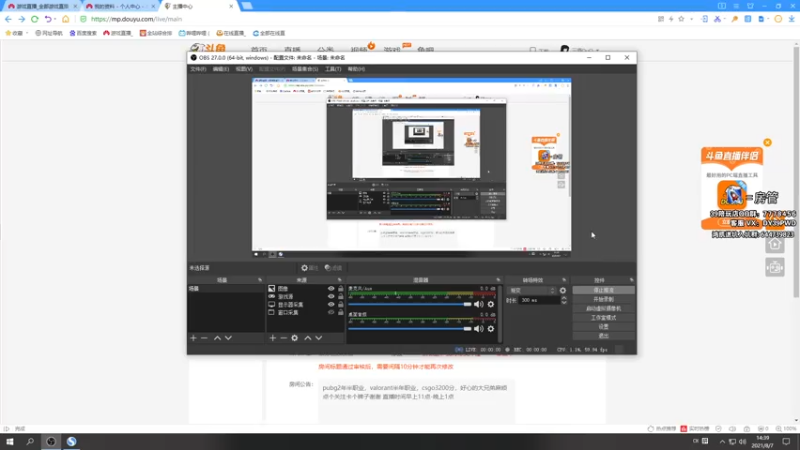Image resolution: width=800 pixels, height=450 pixels.
Task: Click the bookmark star in the address bar
Action: tap(681, 19)
